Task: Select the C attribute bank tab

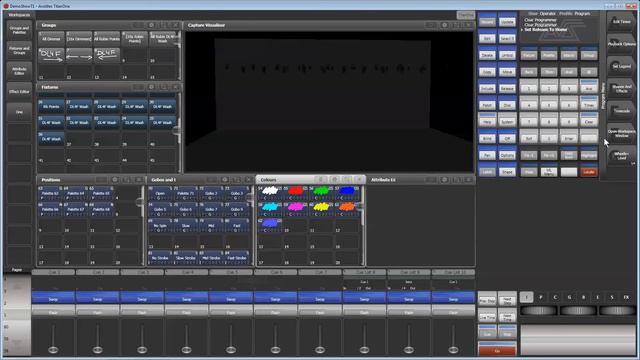Action: click(555, 297)
